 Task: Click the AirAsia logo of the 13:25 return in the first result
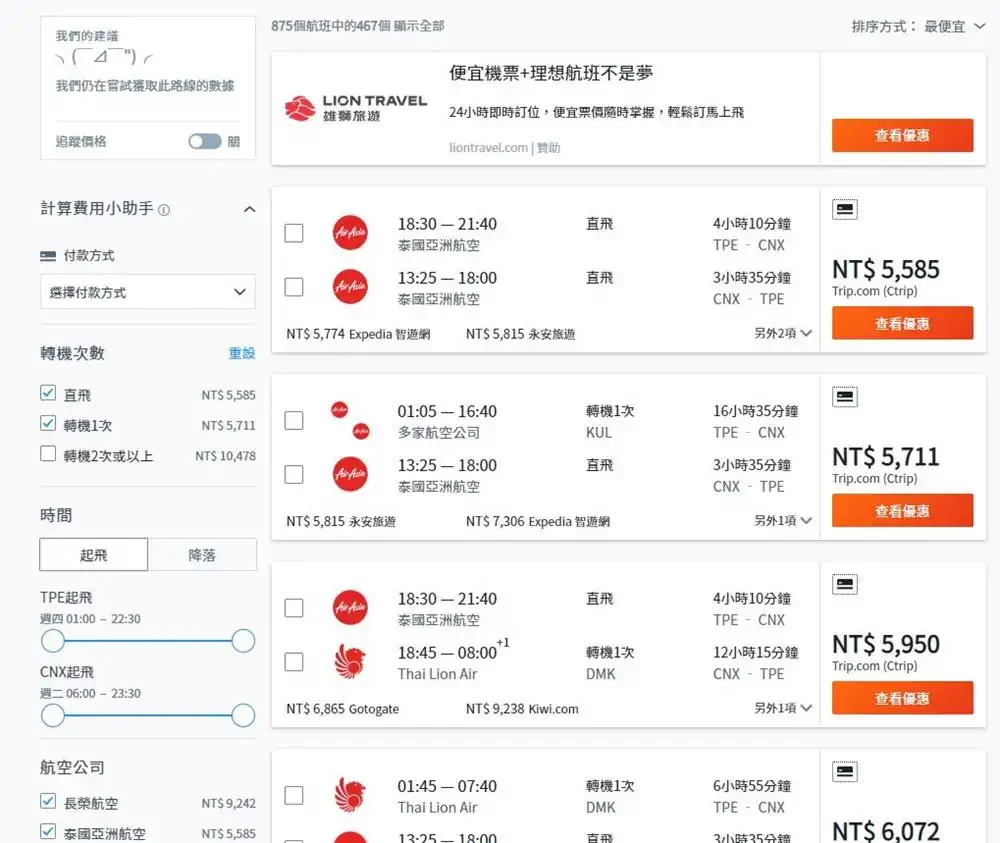point(350,286)
